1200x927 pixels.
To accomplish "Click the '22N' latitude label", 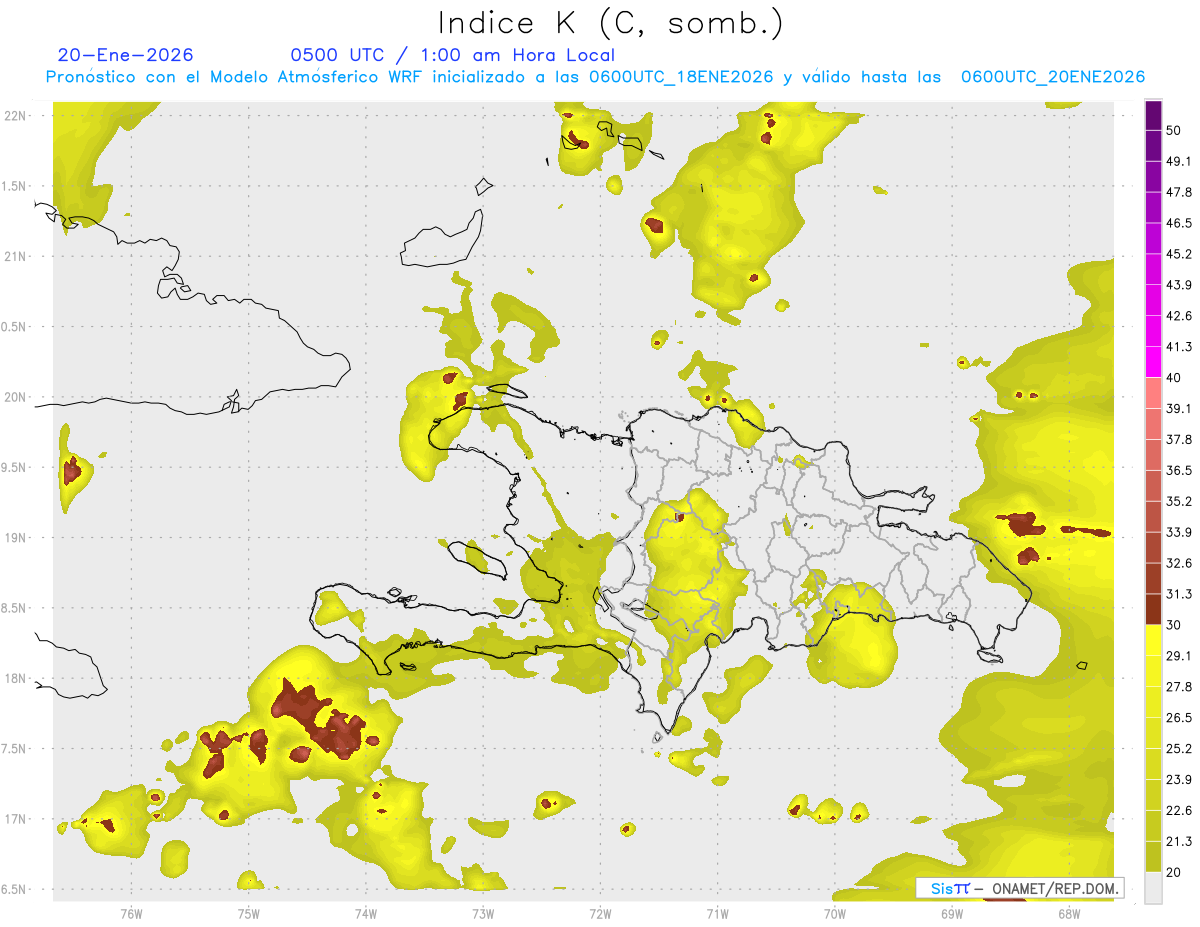I will pyautogui.click(x=15, y=116).
